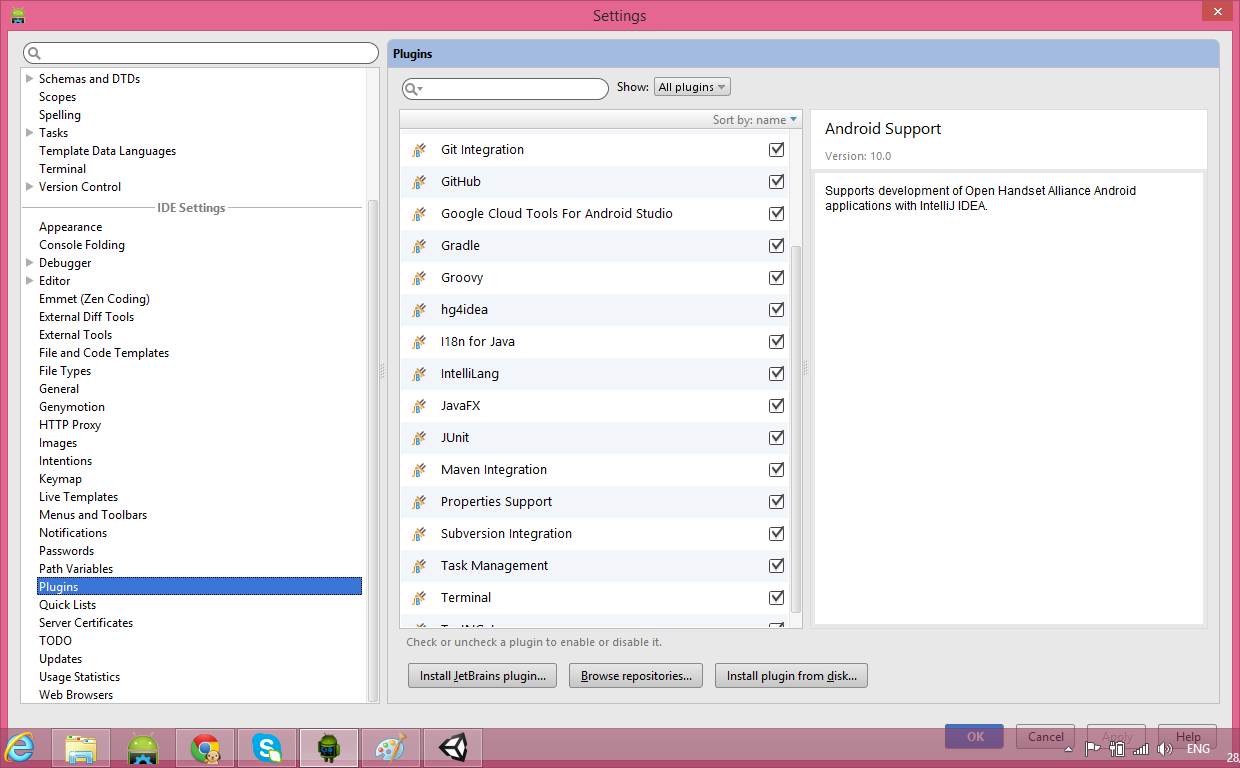
Task: Click the settings tree vertical scrollbar
Action: click(373, 450)
